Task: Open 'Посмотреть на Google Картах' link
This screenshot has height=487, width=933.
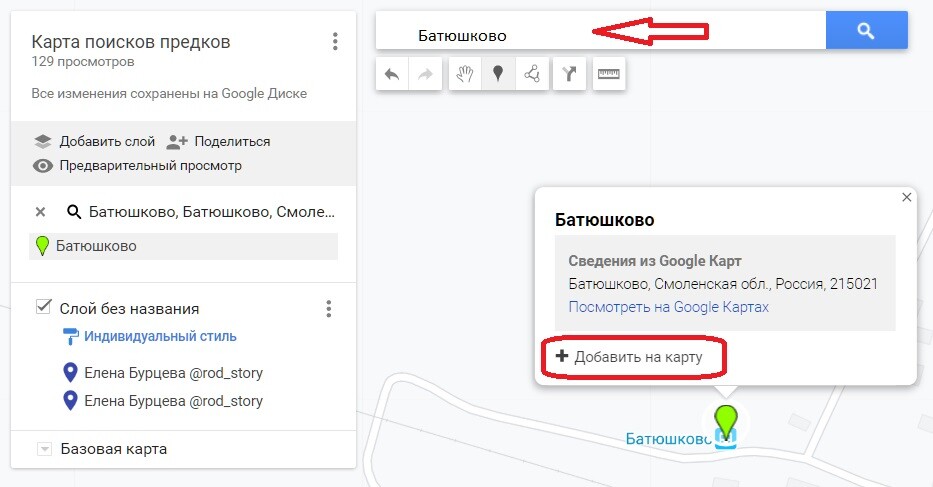Action: pos(668,307)
